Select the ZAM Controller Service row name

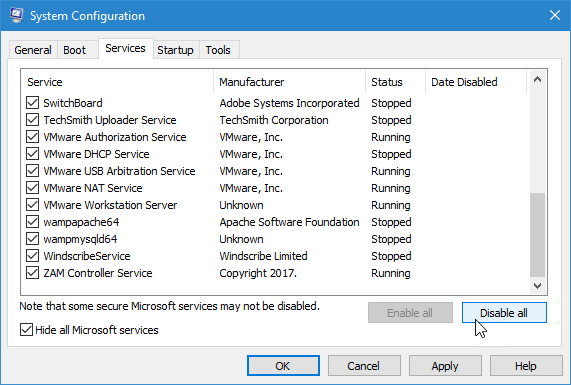pos(98,273)
